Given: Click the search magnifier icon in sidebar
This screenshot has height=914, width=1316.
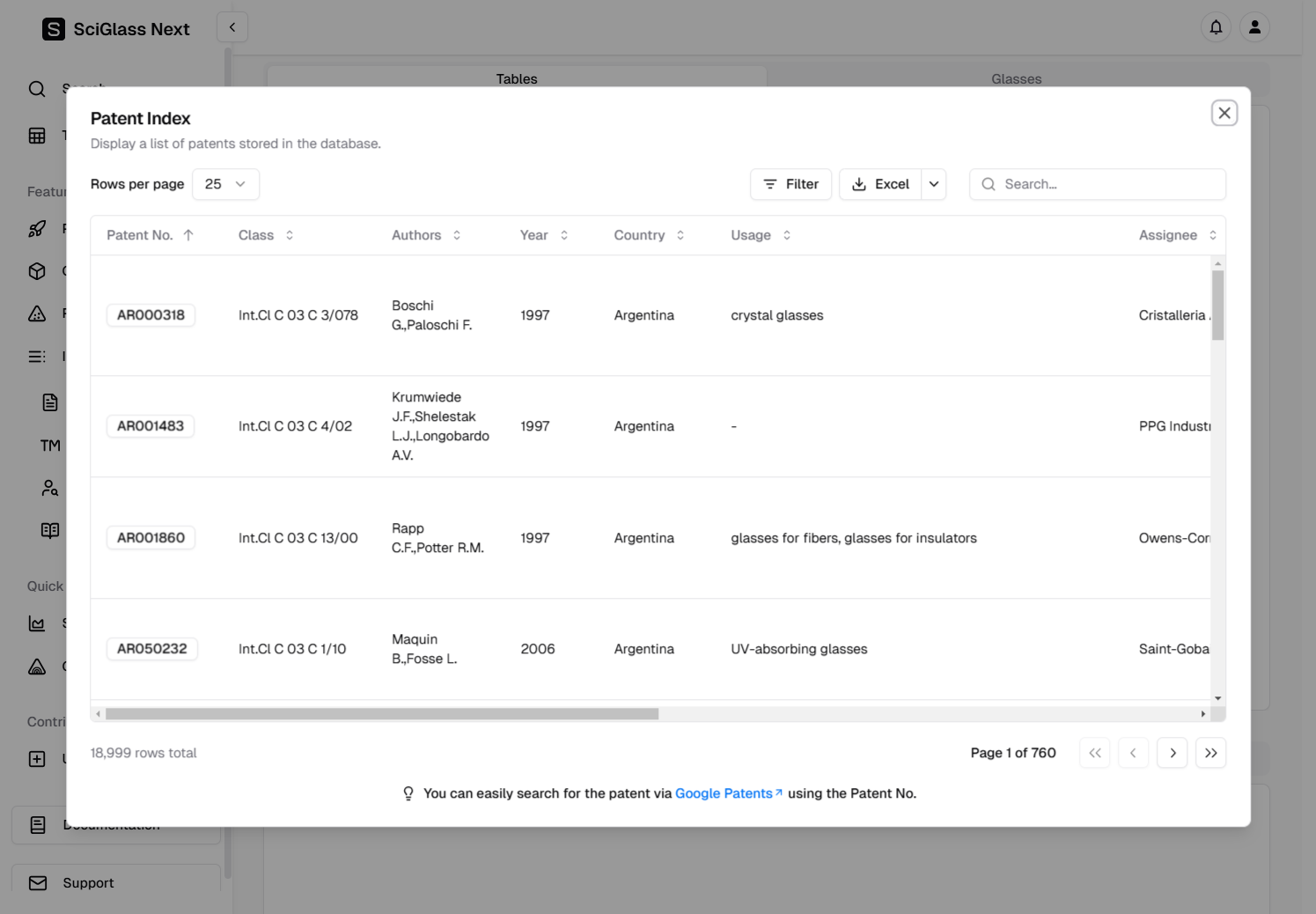Looking at the screenshot, I should pyautogui.click(x=37, y=89).
